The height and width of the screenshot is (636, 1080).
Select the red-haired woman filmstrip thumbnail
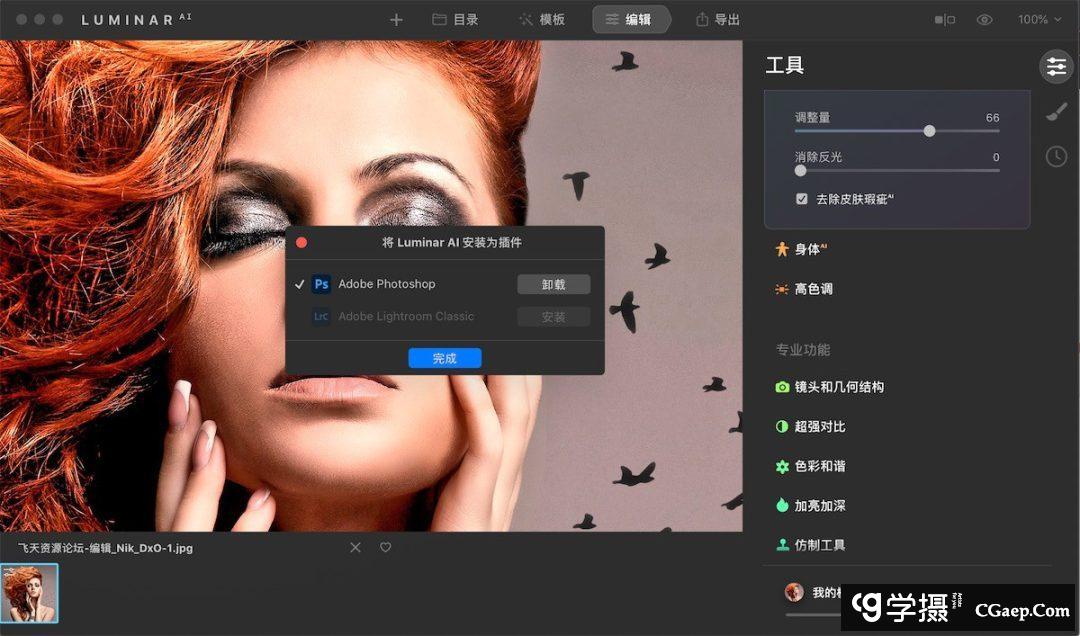(30, 593)
